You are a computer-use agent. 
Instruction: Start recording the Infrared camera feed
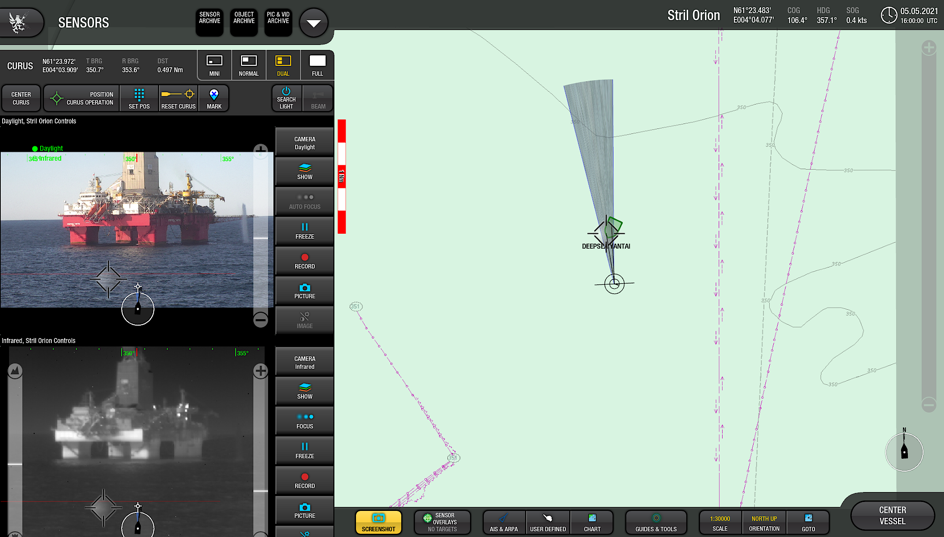coord(304,481)
